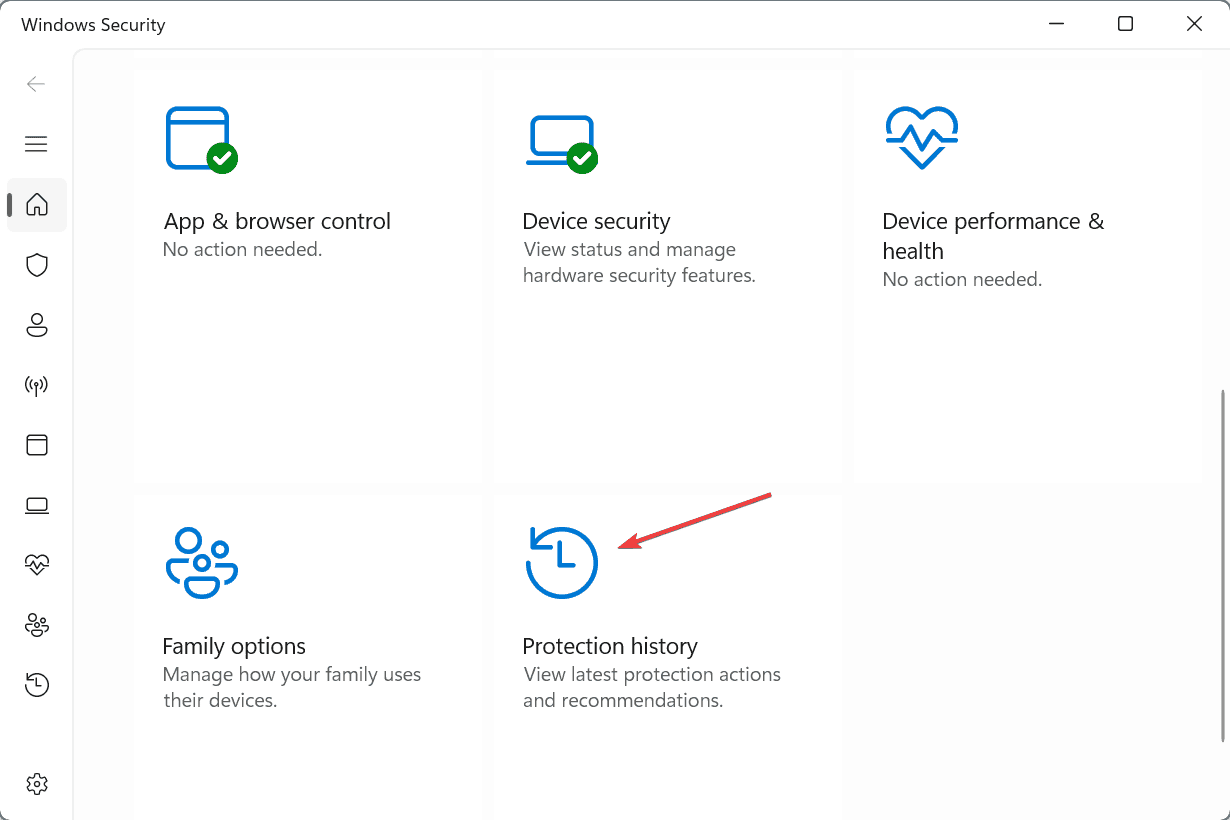Open Device security laptop icon in sidebar
This screenshot has height=820, width=1230.
point(37,505)
